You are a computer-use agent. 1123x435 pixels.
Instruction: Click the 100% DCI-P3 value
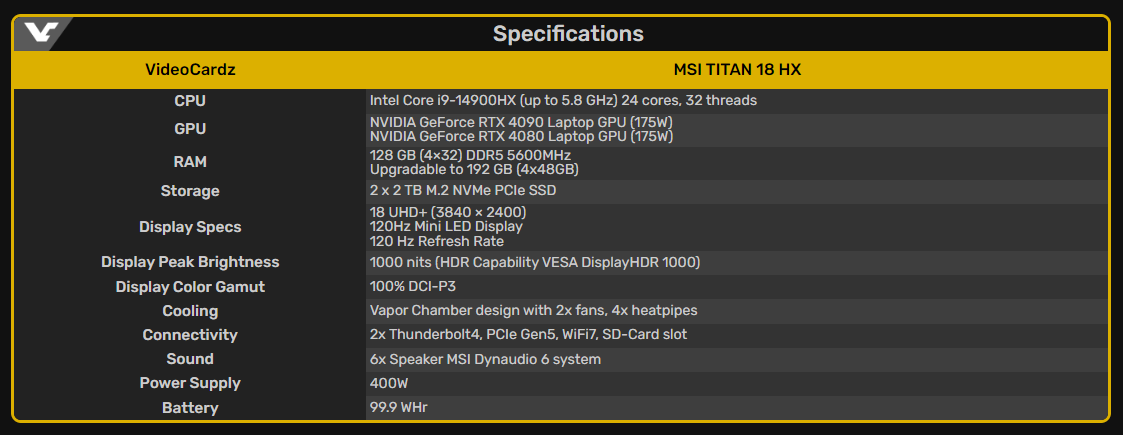[413, 287]
